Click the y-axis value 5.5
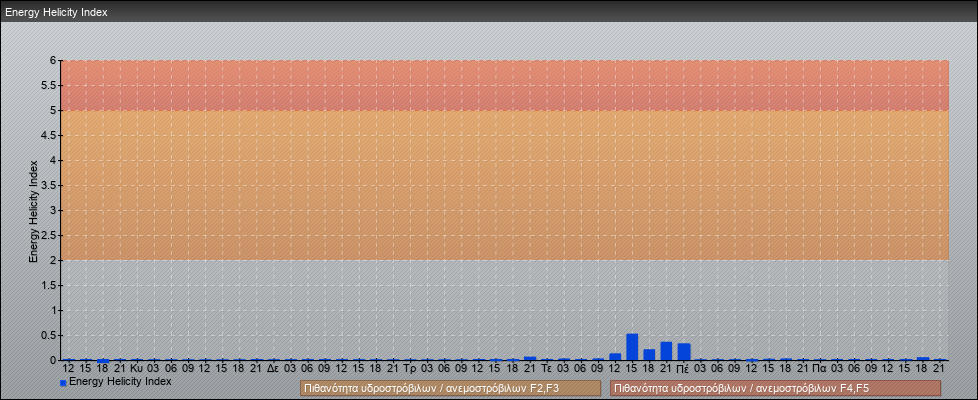This screenshot has width=978, height=400. click(x=49, y=85)
